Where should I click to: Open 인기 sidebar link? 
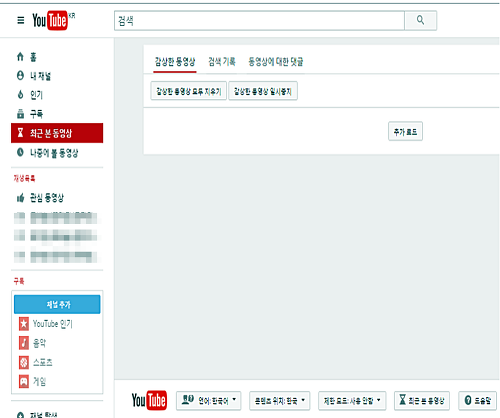point(37,95)
